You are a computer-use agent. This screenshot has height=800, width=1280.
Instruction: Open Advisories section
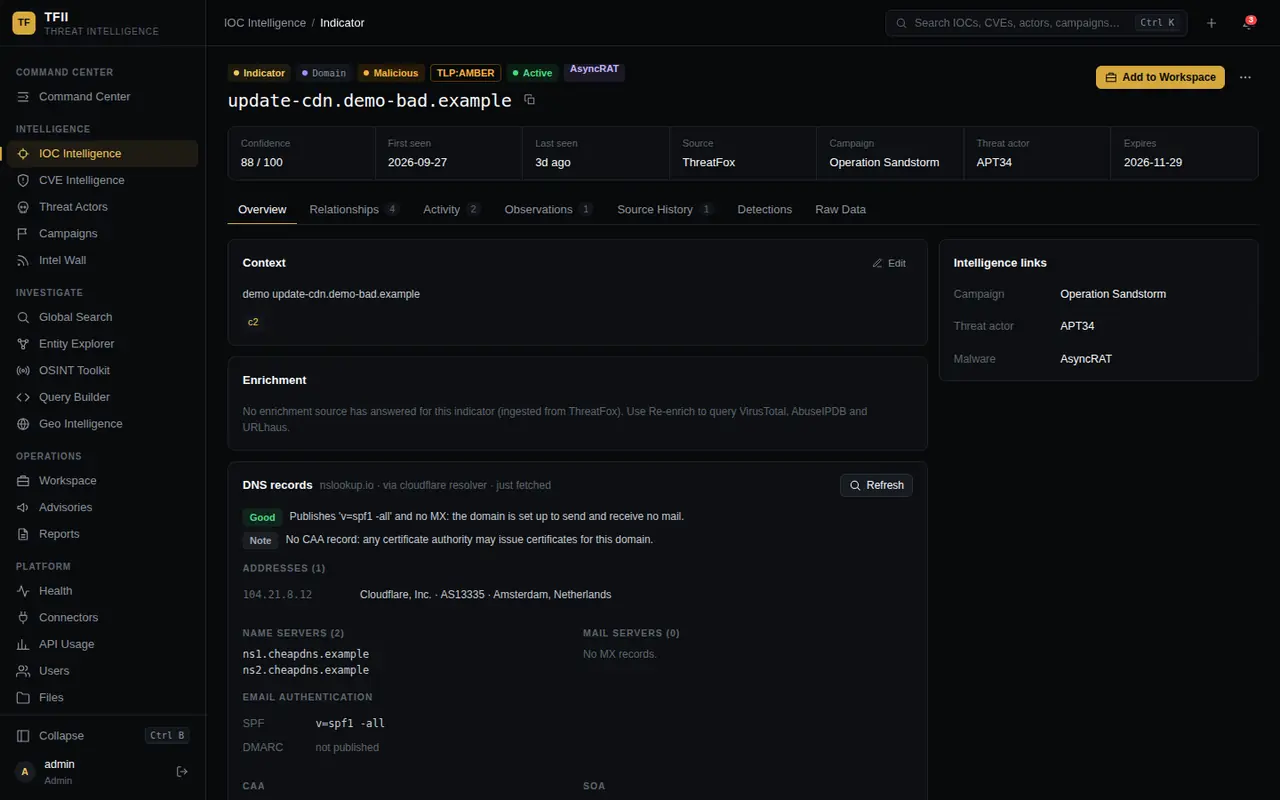coord(103,507)
